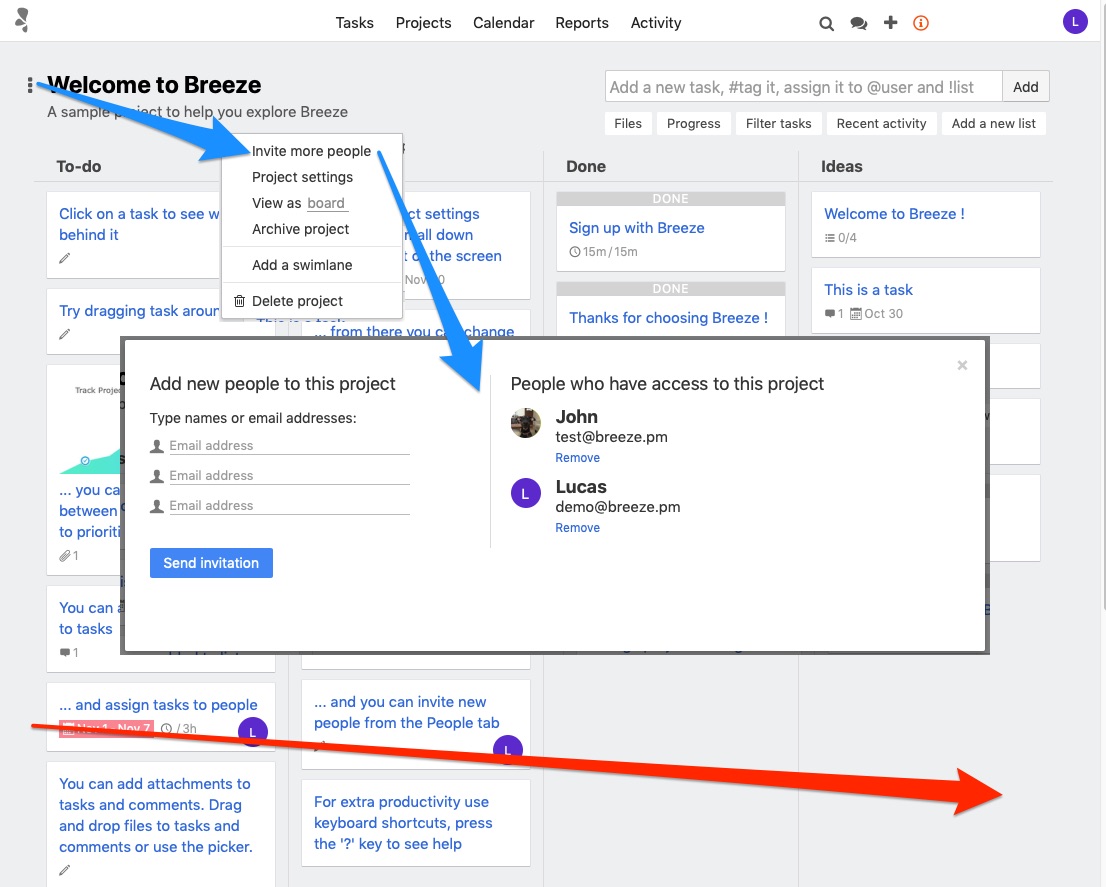Close the invite dialog with X
This screenshot has width=1106, height=887.
click(x=962, y=365)
